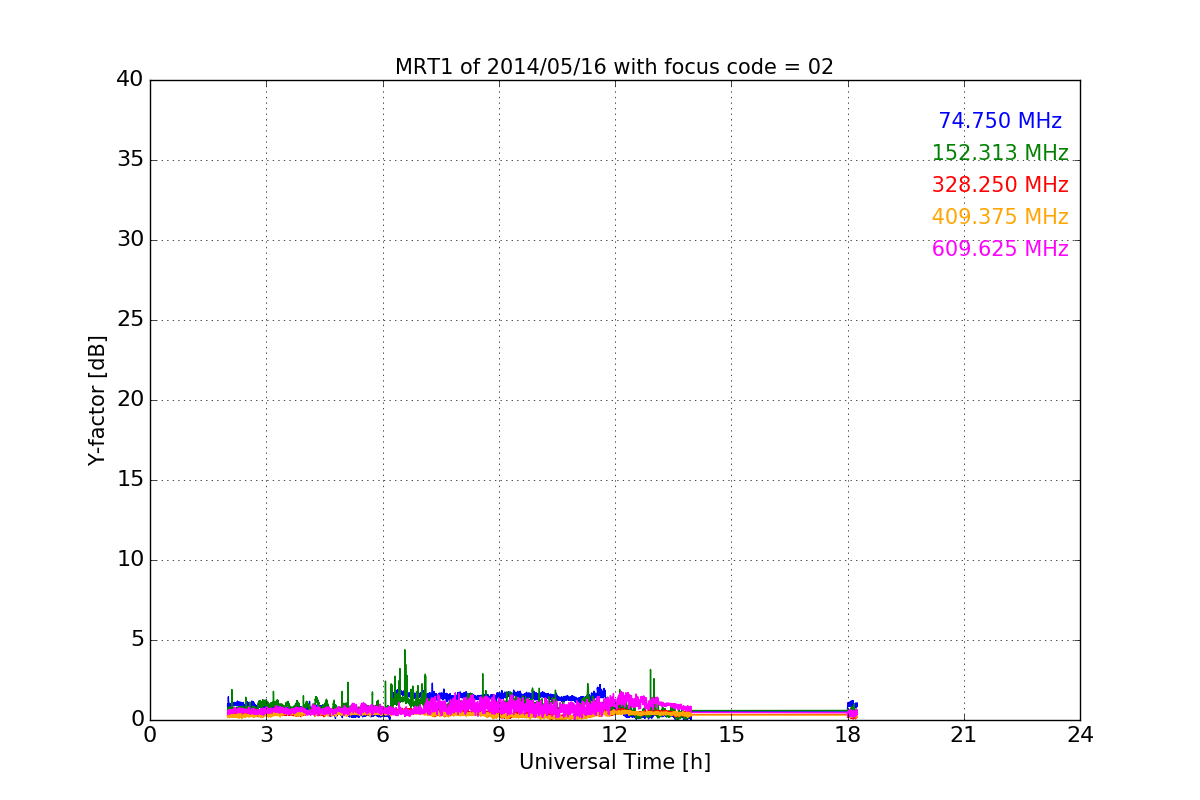This screenshot has width=1200, height=800.
Task: Click the y-axis tick label 35
Action: point(130,160)
